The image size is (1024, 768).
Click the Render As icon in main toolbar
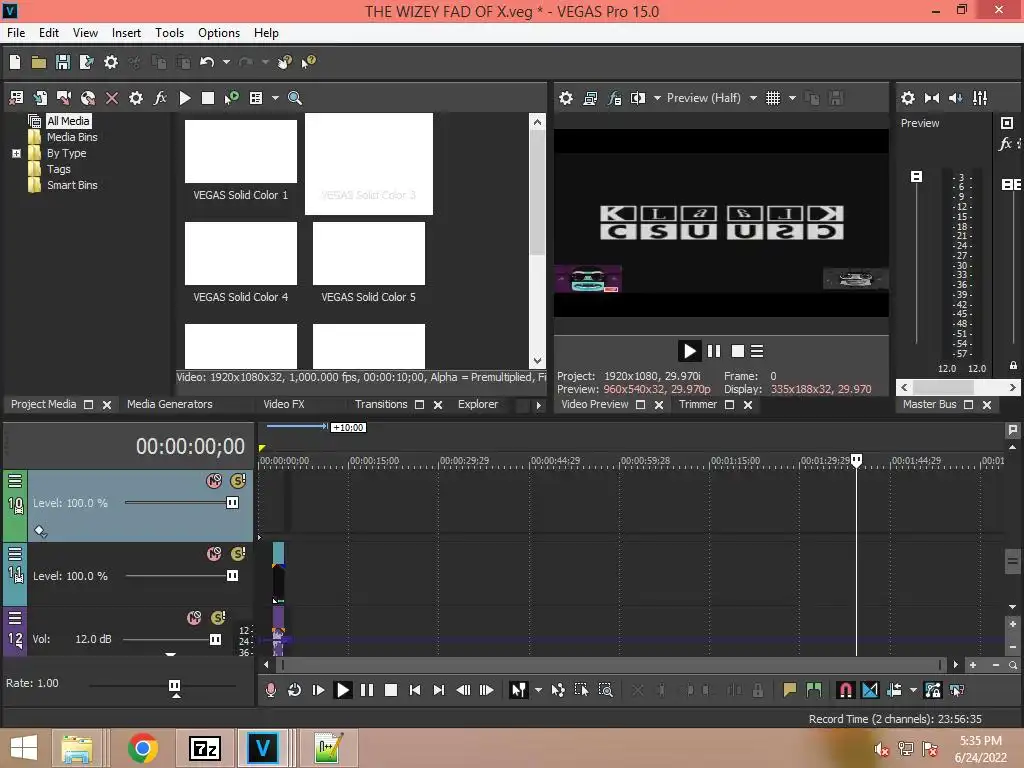click(x=86, y=62)
